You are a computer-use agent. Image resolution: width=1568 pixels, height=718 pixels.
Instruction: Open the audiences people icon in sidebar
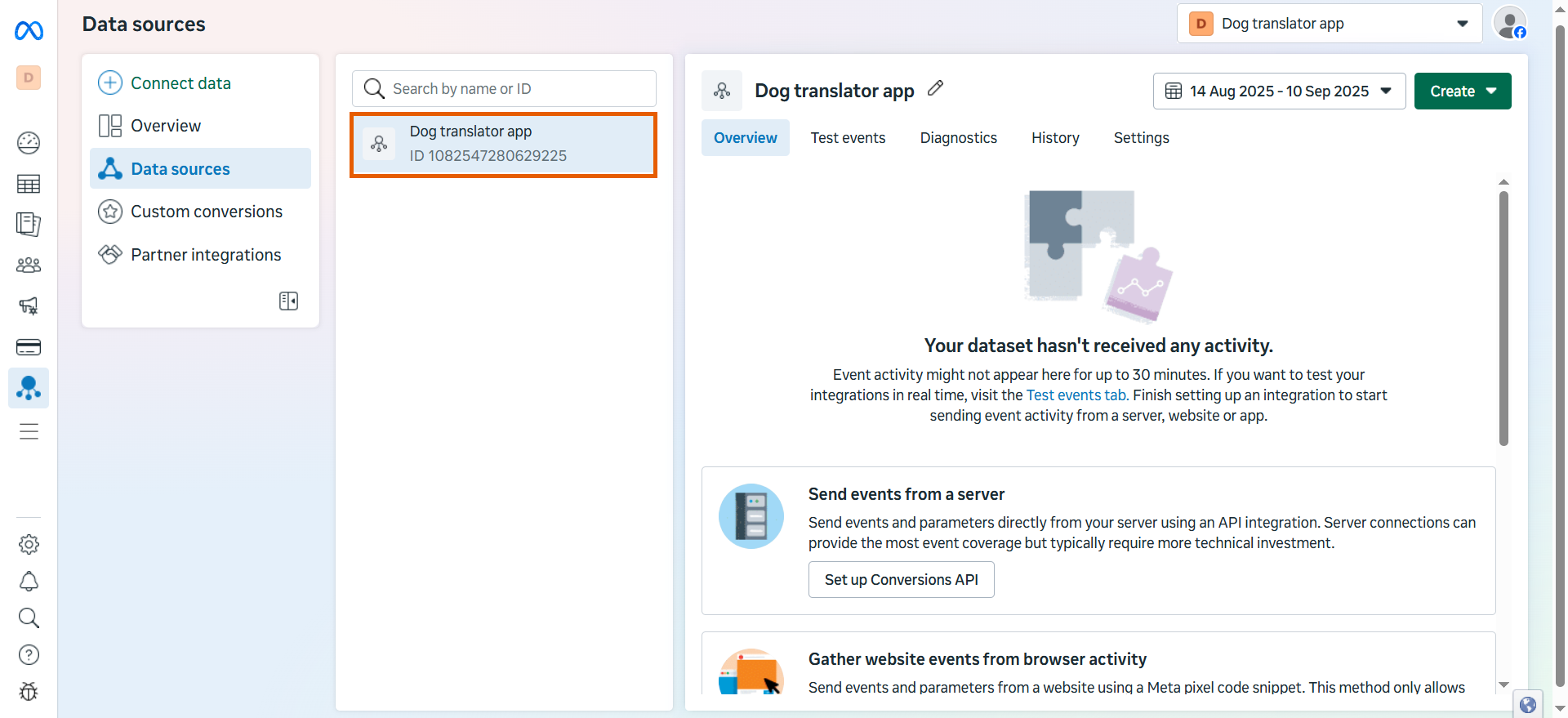(x=29, y=265)
